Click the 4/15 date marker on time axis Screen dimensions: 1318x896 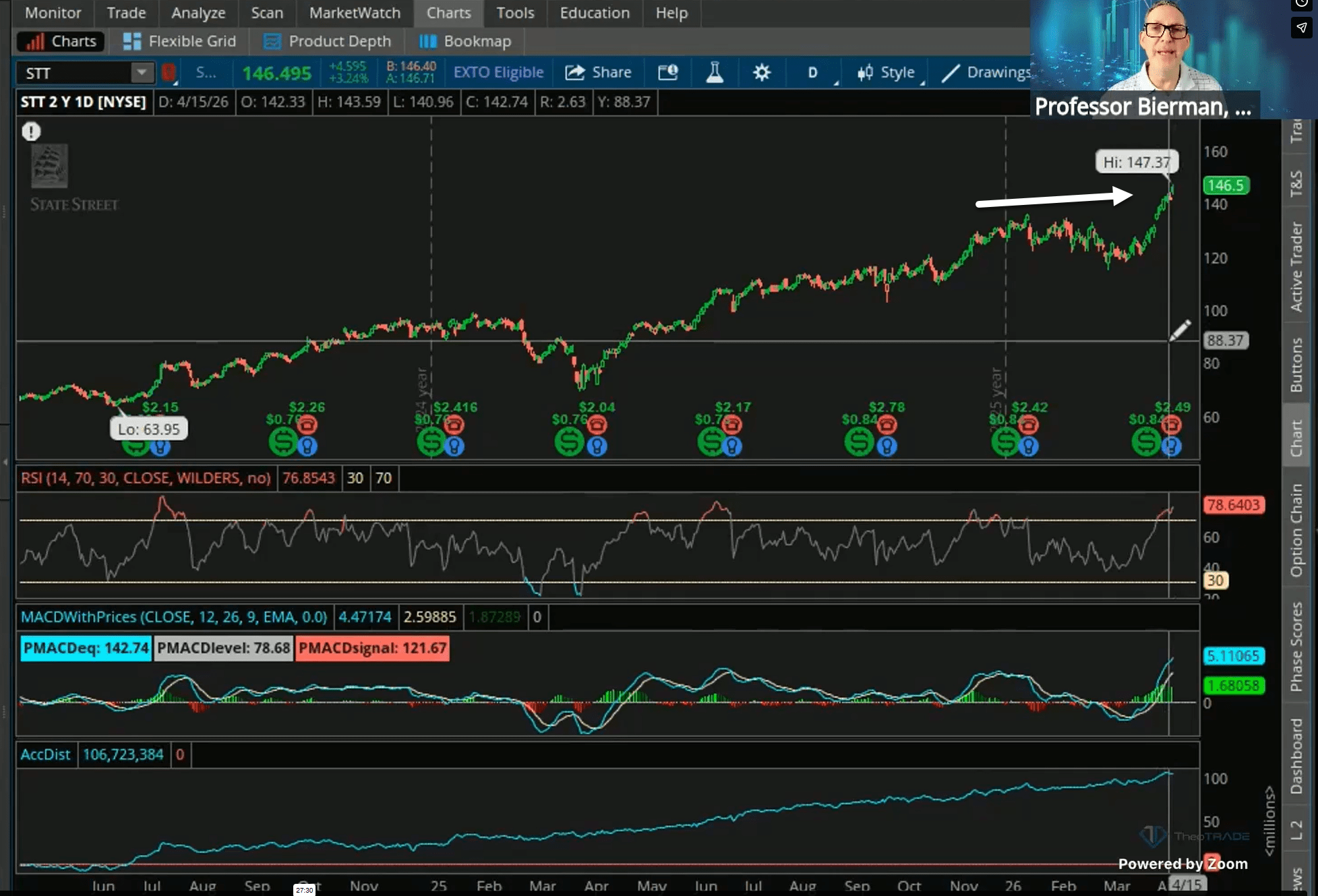pos(1186,885)
